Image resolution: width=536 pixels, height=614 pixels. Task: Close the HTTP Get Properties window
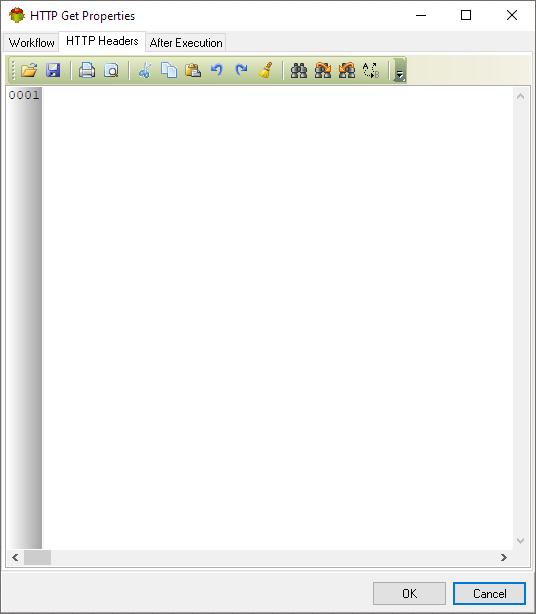[511, 15]
